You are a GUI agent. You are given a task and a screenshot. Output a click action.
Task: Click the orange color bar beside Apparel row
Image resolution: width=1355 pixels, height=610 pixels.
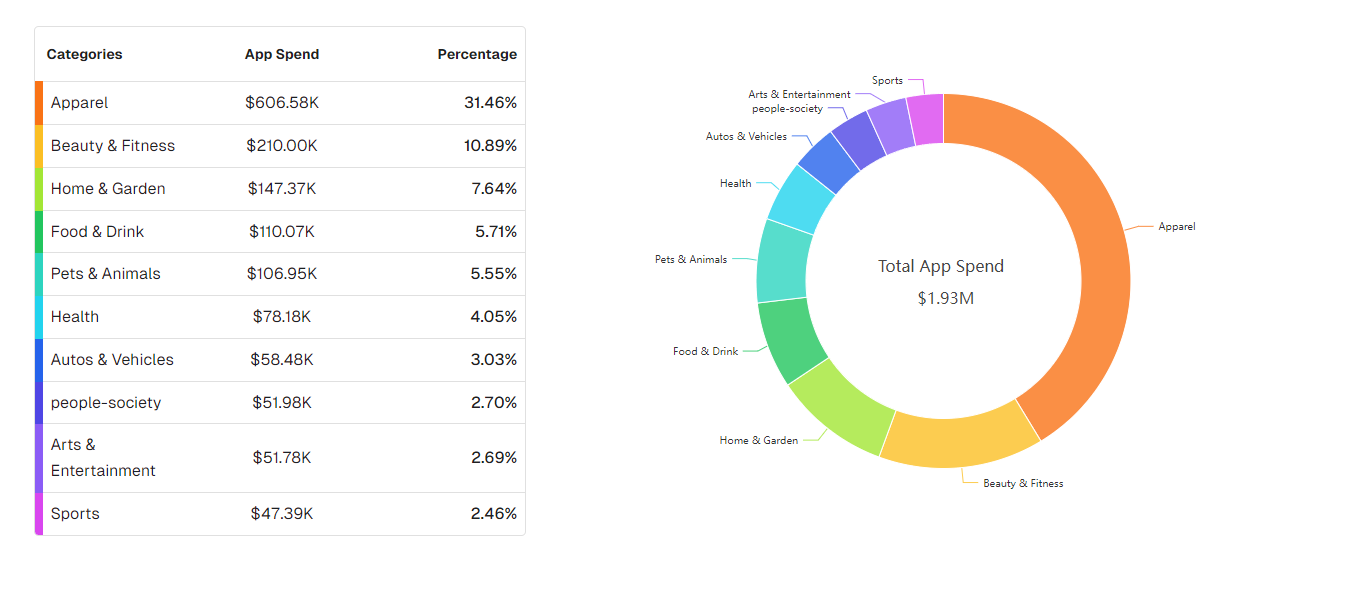pos(39,103)
